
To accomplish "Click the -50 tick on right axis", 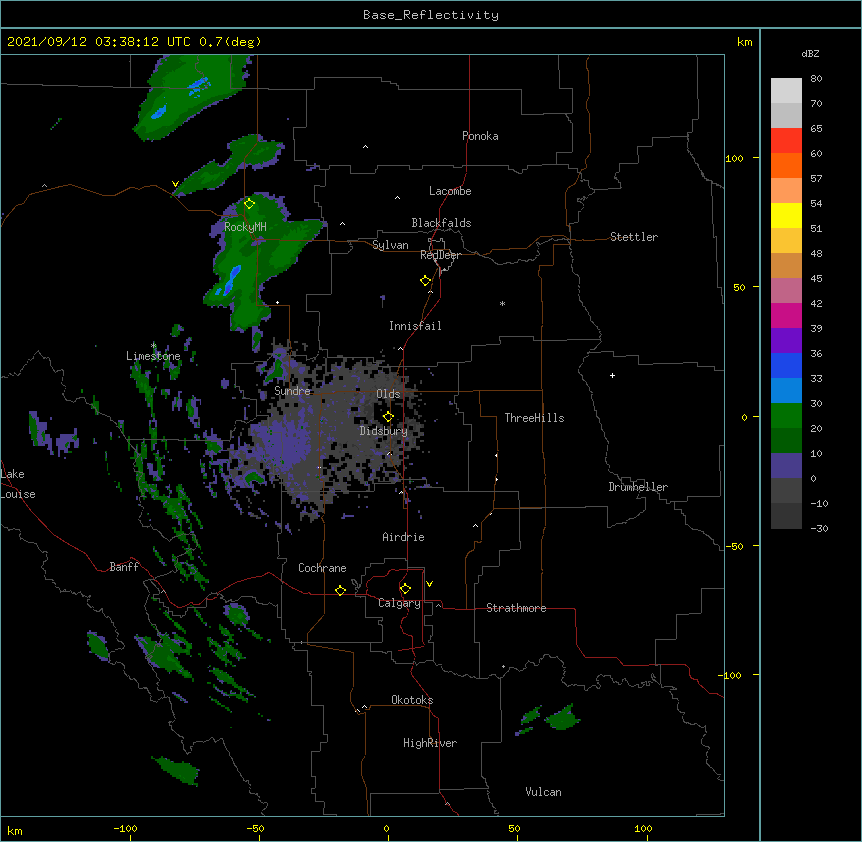I will [x=734, y=546].
